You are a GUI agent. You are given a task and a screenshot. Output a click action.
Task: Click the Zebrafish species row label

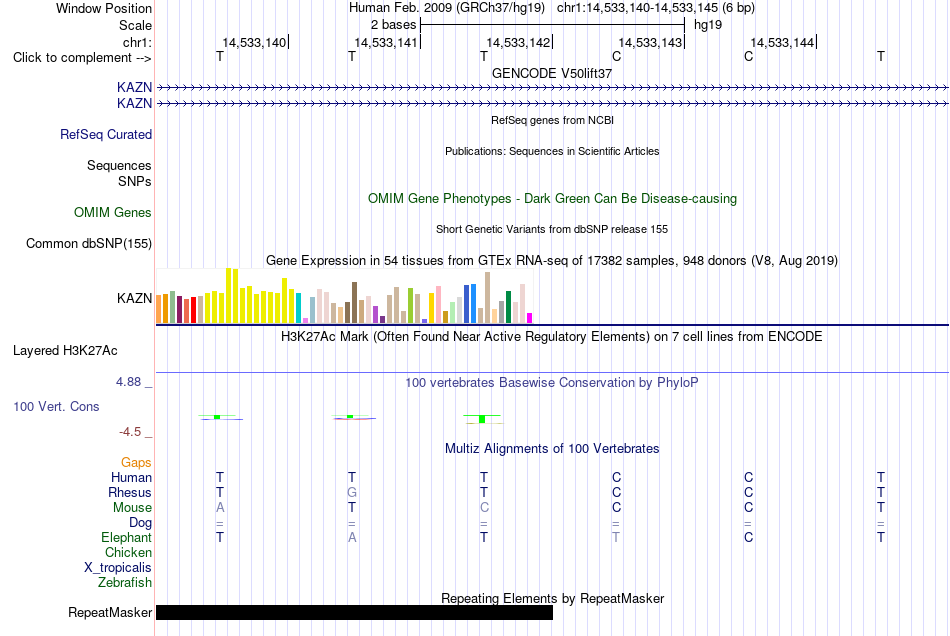tap(125, 583)
